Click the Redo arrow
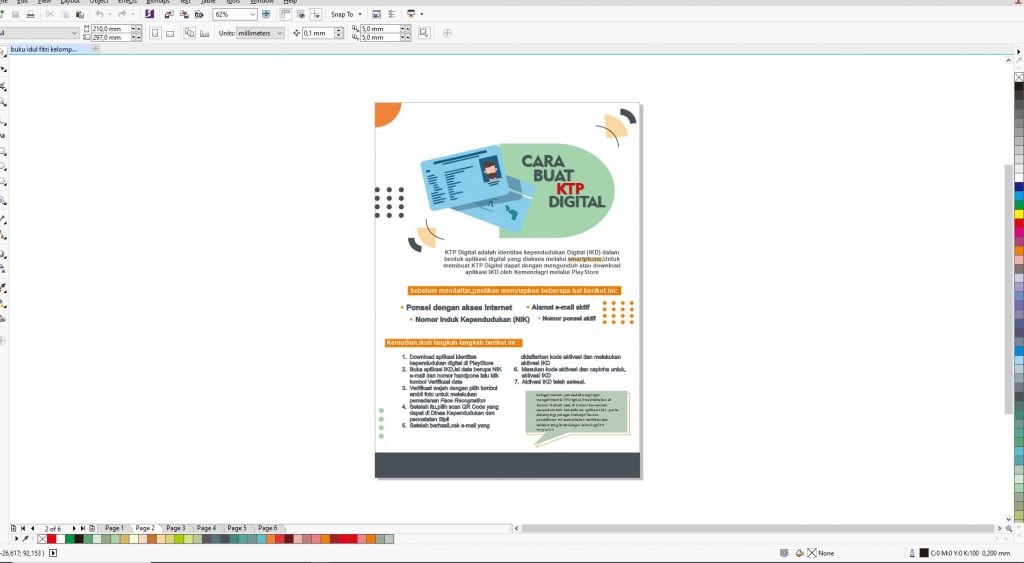Screen dimensions: 1024x563 pyautogui.click(x=122, y=14)
